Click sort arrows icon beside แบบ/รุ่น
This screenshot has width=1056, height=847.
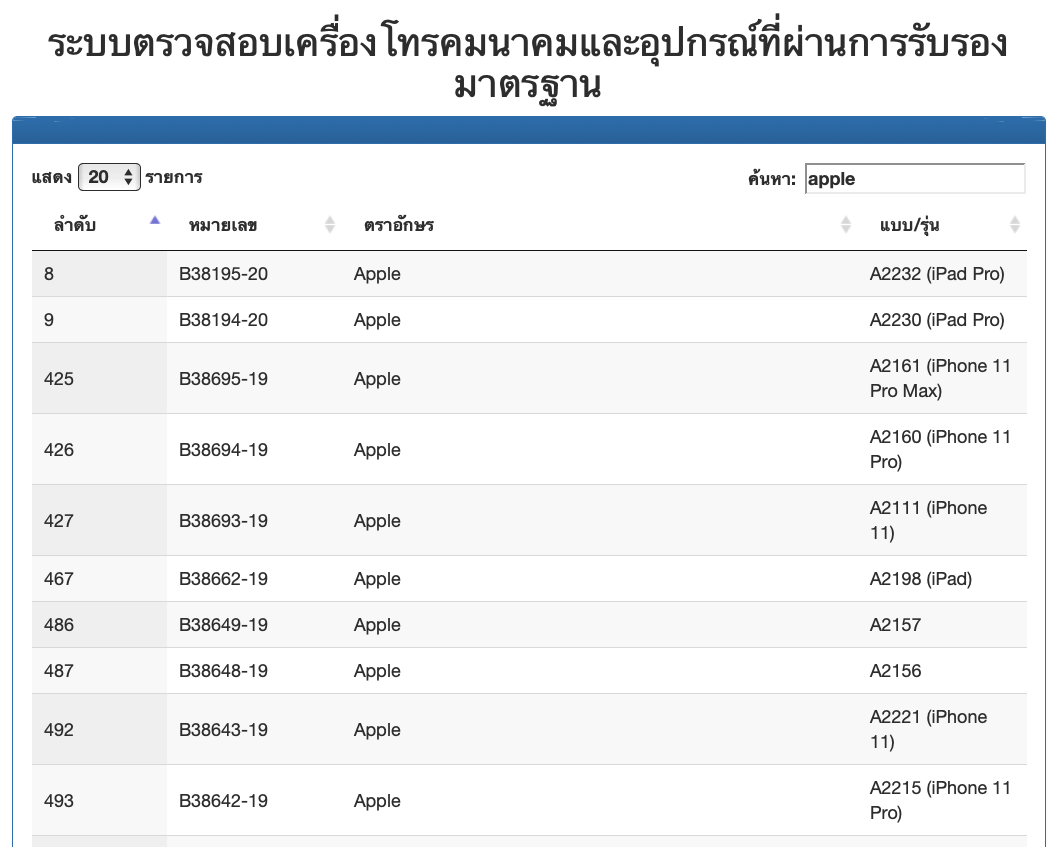(x=1015, y=225)
